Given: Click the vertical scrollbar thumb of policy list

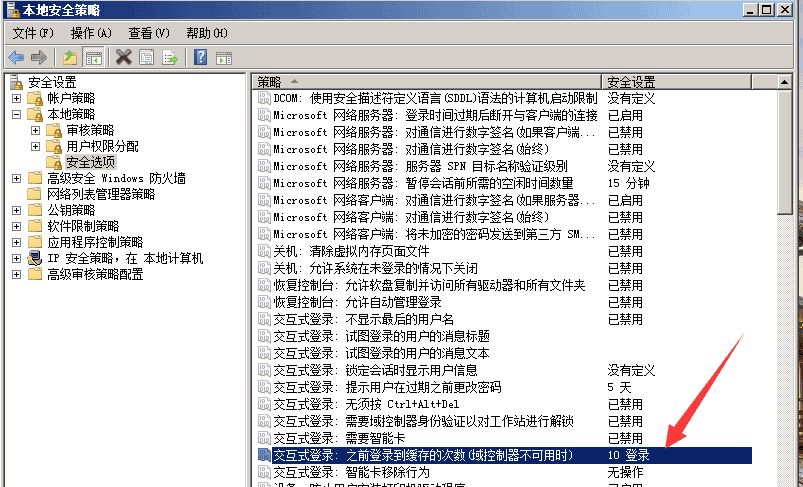Looking at the screenshot, I should coord(785,152).
